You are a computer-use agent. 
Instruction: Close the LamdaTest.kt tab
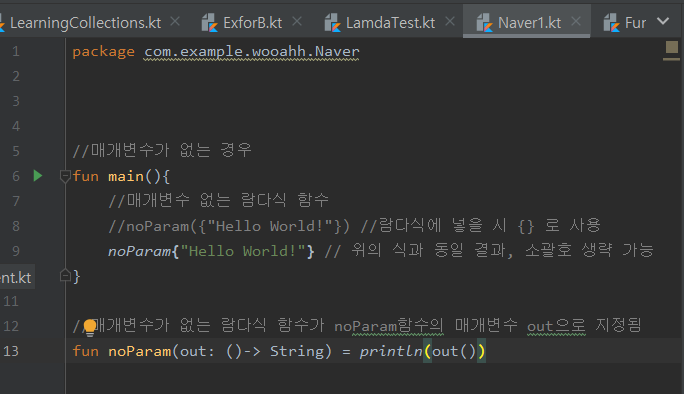[450, 21]
